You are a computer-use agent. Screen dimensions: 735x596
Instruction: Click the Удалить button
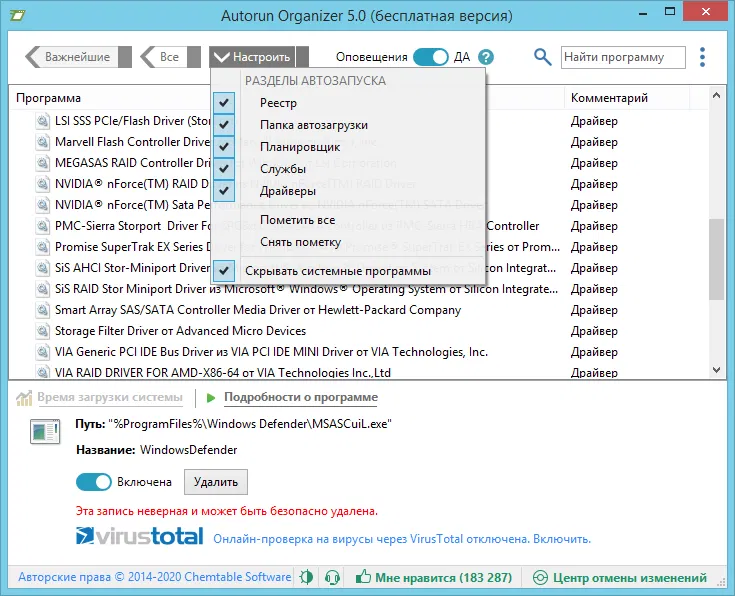click(x=216, y=482)
